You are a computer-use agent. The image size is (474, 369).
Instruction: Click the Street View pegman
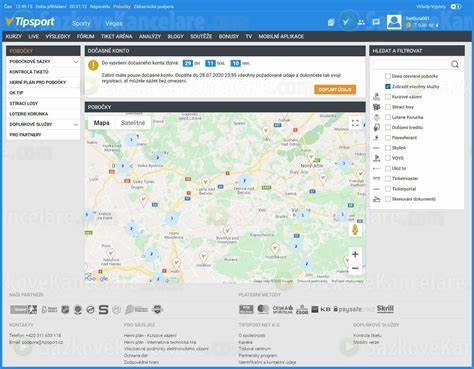click(x=355, y=230)
